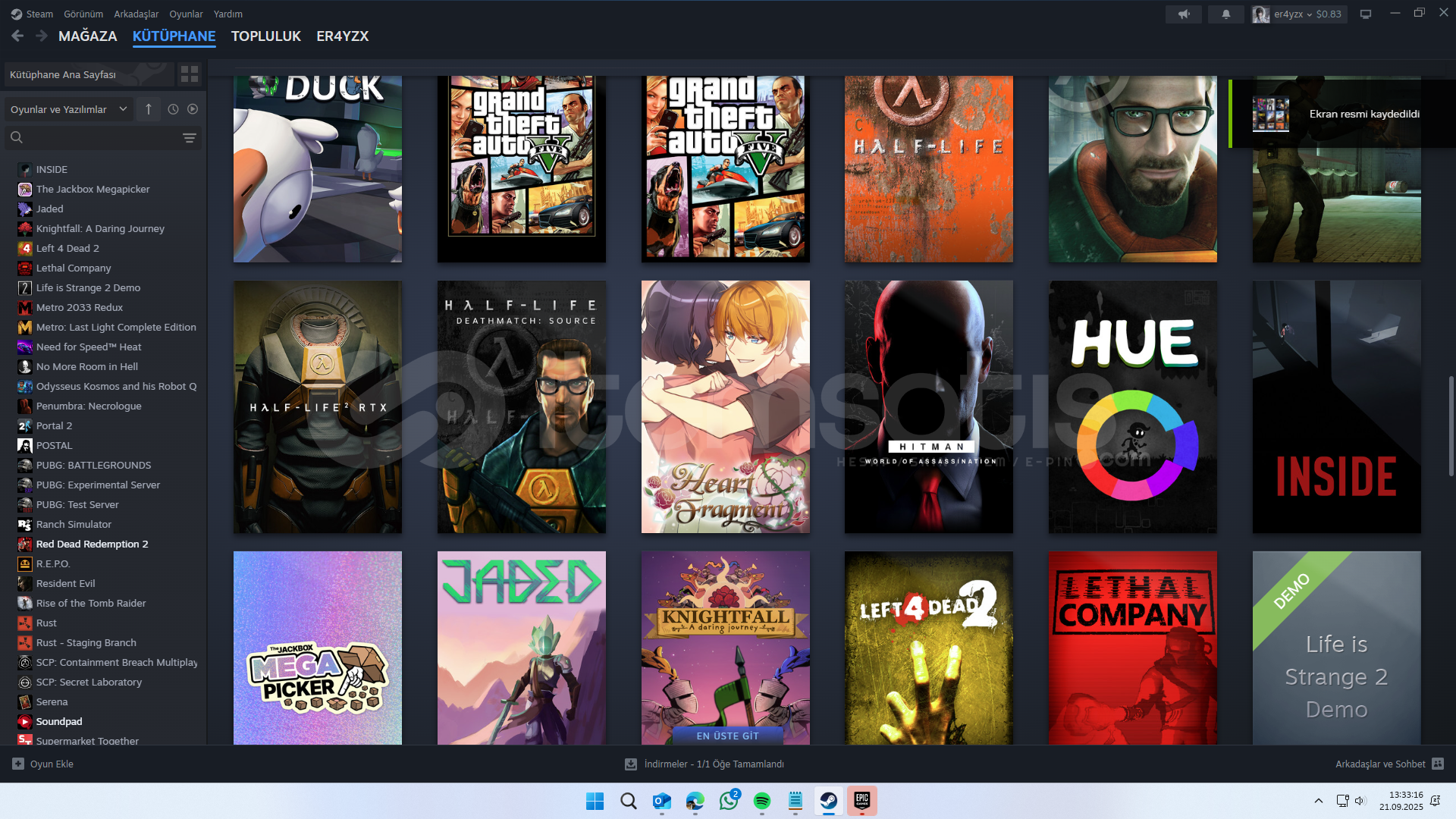1456x819 pixels.
Task: Click the add game plus icon
Action: coord(18,764)
